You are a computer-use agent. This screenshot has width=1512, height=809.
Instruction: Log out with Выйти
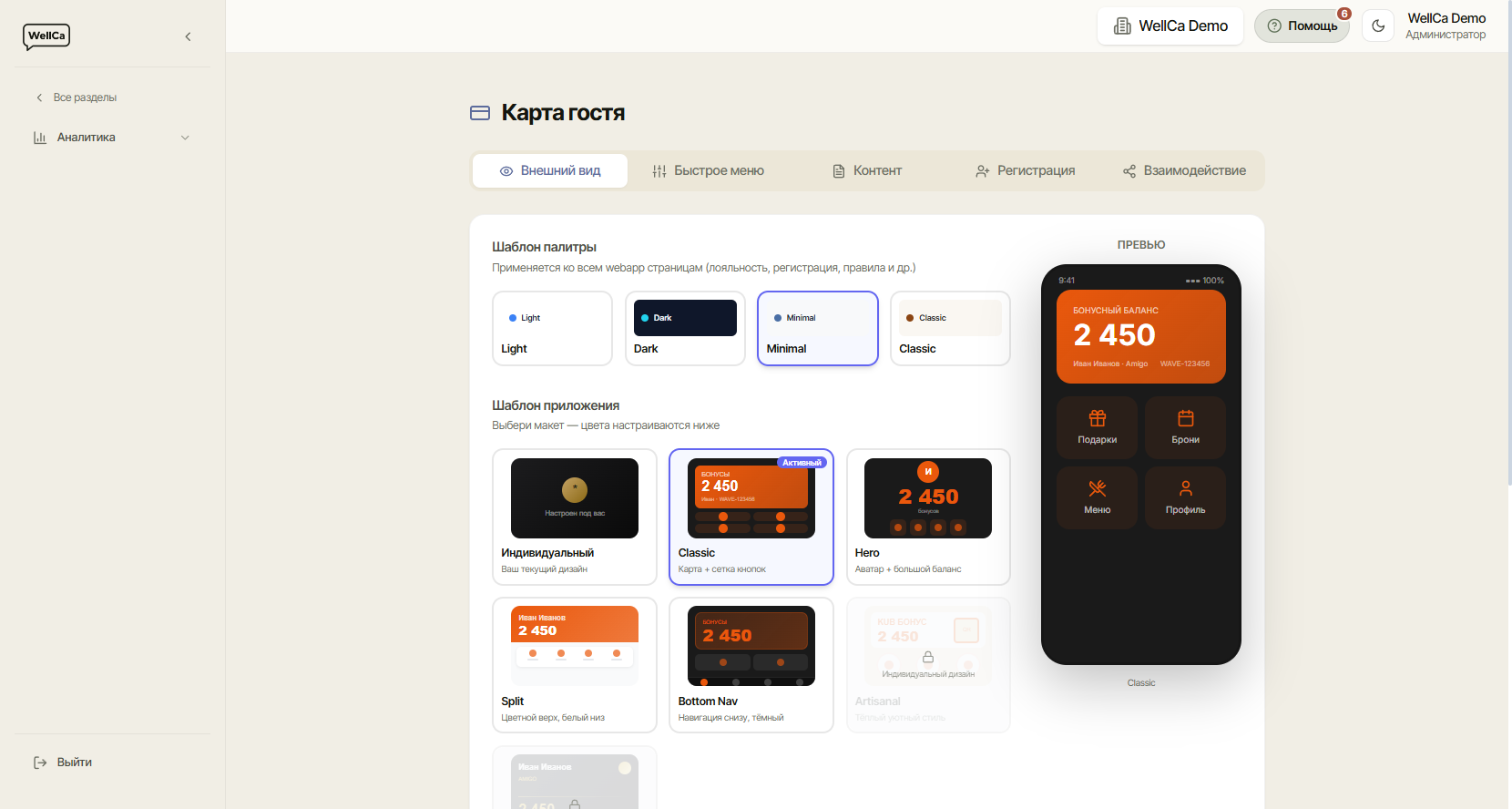pos(63,763)
